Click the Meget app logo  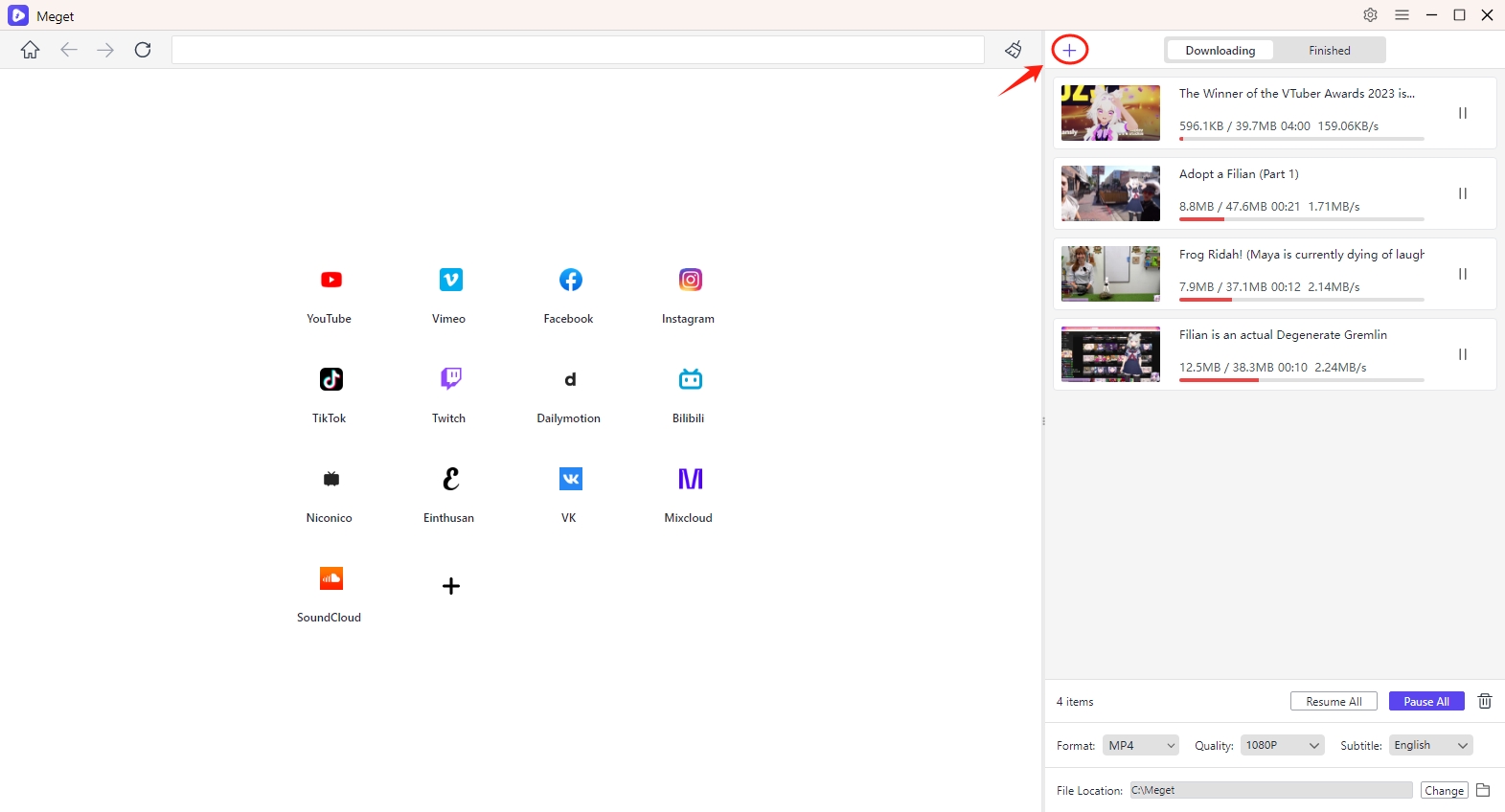(x=18, y=15)
